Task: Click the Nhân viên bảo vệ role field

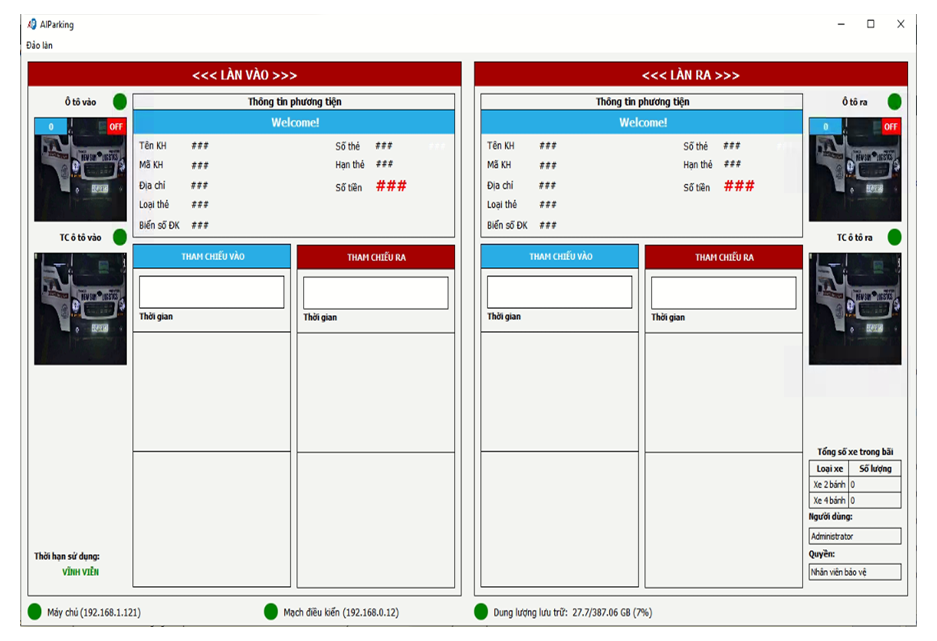Action: click(855, 572)
